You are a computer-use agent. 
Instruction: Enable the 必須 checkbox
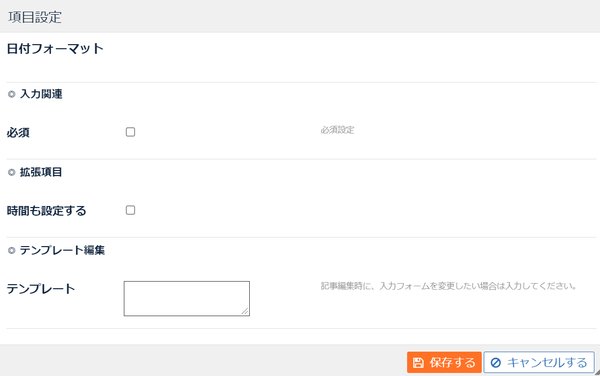pyautogui.click(x=130, y=132)
